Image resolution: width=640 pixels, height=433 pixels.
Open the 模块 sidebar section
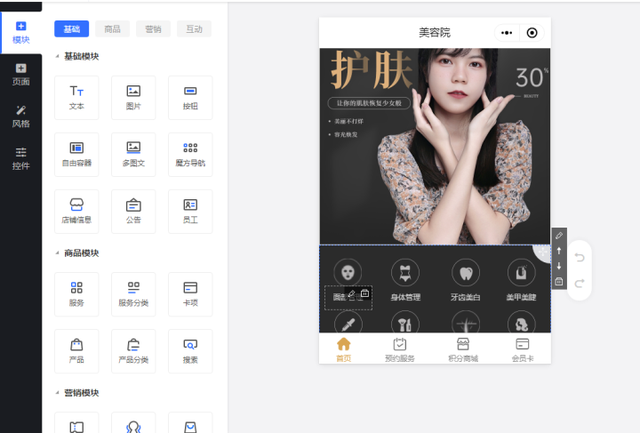[x=21, y=33]
